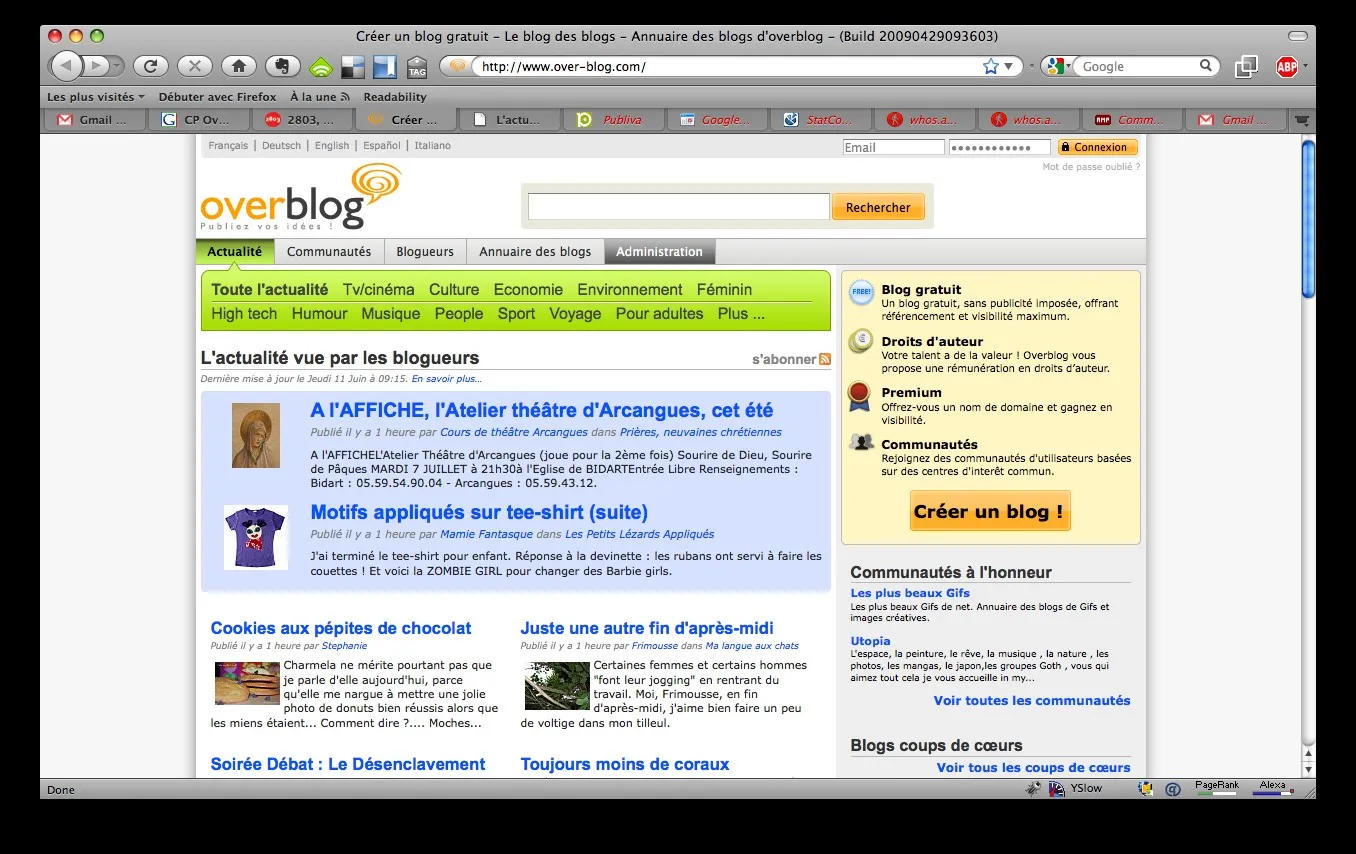Viewport: 1356px width, 854px height.
Task: Select the Tv/cinéma news category
Action: [x=378, y=290]
